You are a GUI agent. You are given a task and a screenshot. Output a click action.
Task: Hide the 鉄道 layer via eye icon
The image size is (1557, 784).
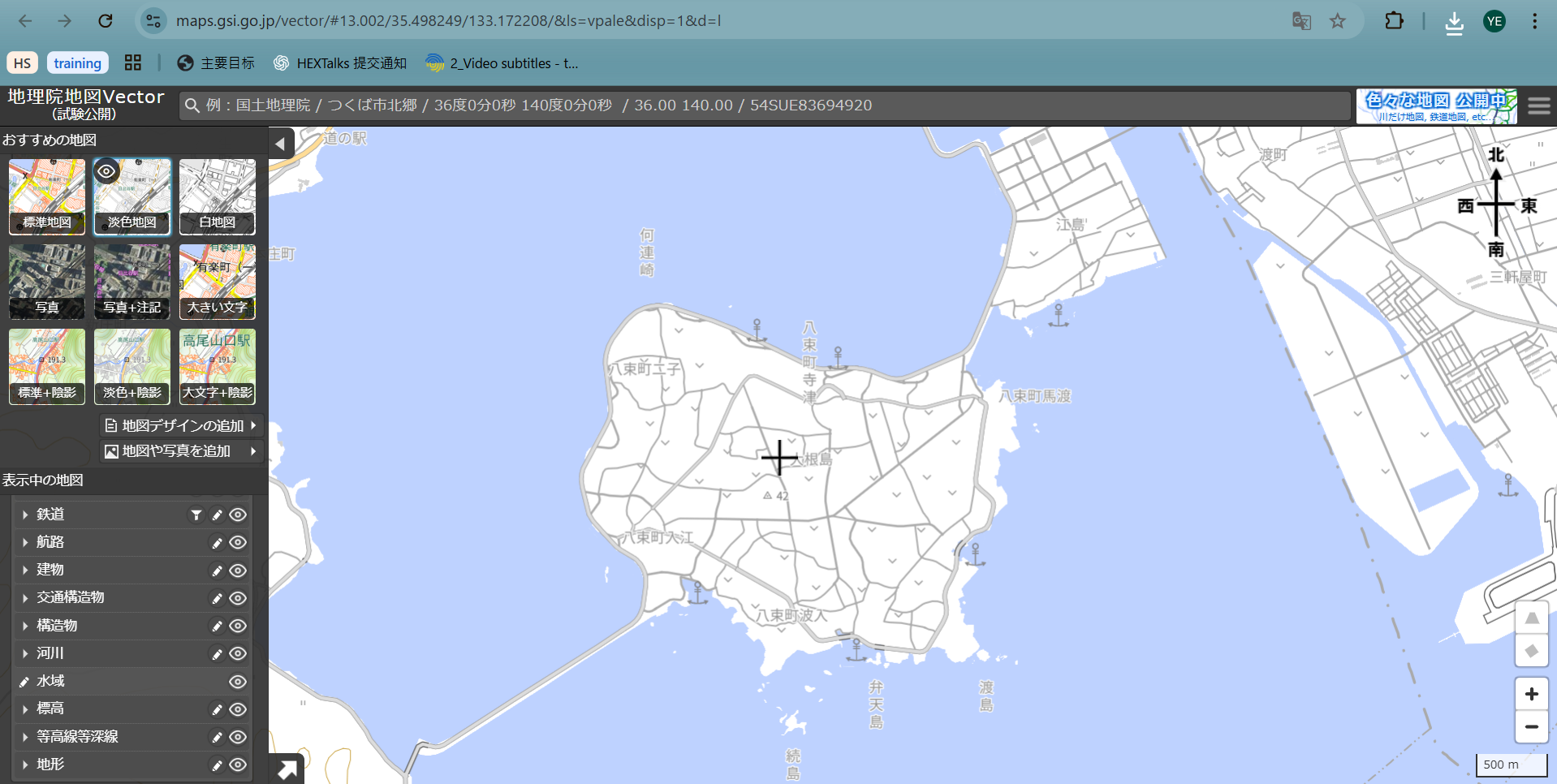point(238,515)
